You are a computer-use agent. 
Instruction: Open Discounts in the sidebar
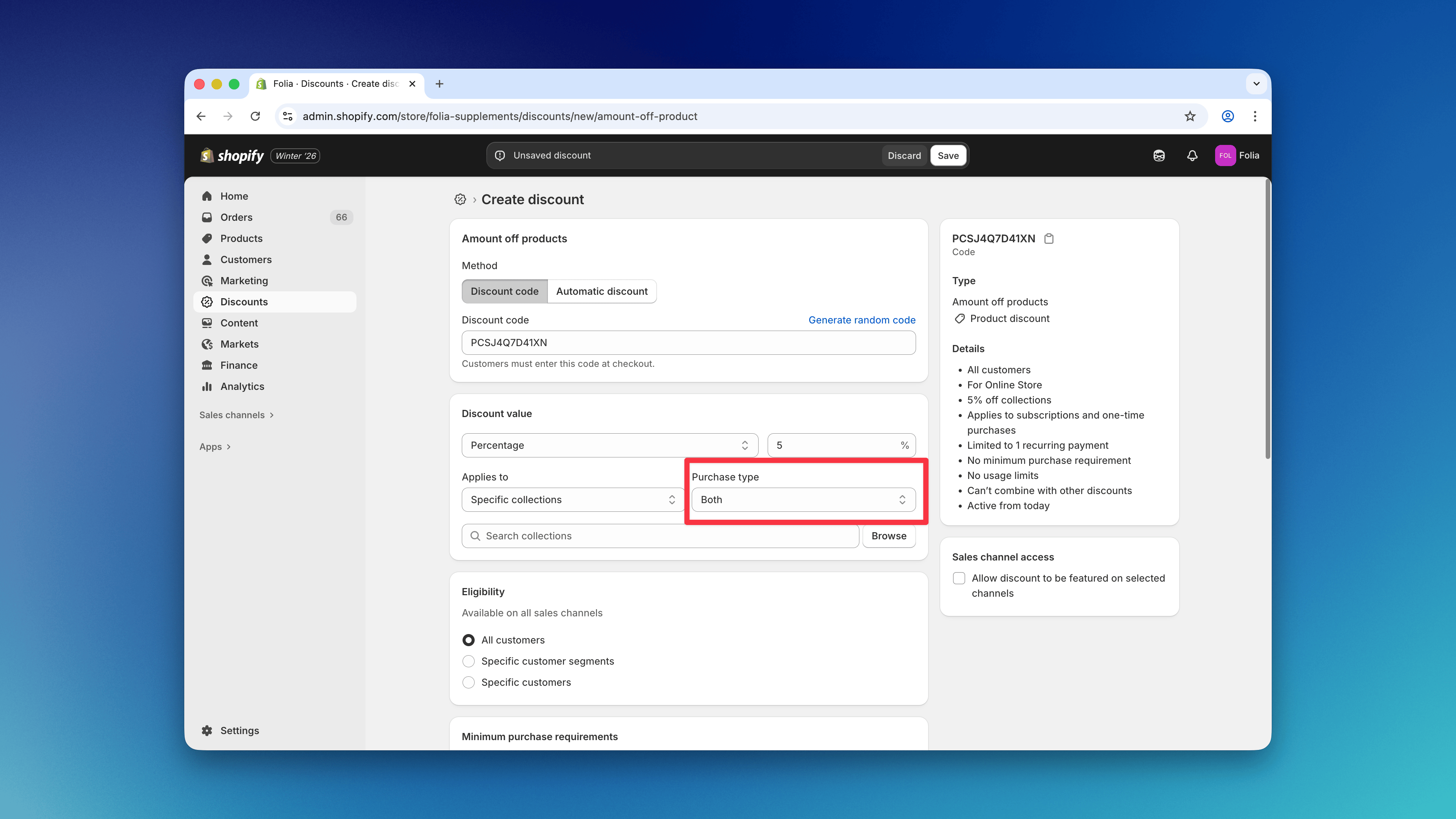[275, 302]
